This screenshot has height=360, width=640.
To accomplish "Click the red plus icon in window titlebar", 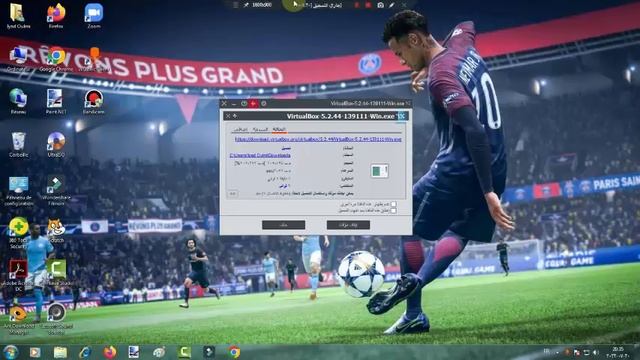I will pyautogui.click(x=253, y=104).
